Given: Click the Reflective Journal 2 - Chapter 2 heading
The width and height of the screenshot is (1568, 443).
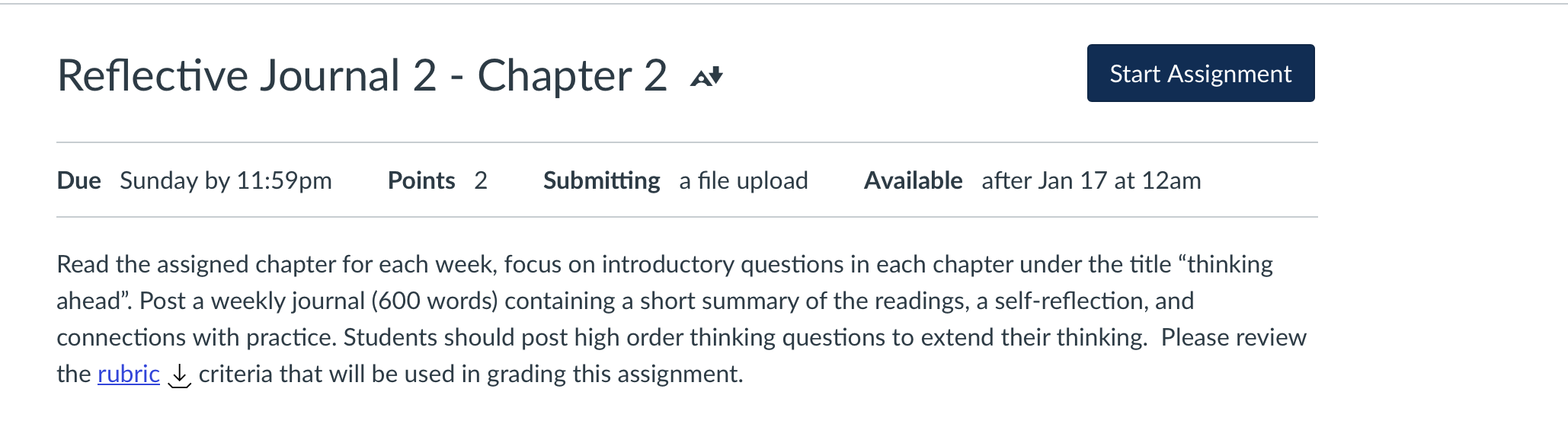Looking at the screenshot, I should pos(362,75).
